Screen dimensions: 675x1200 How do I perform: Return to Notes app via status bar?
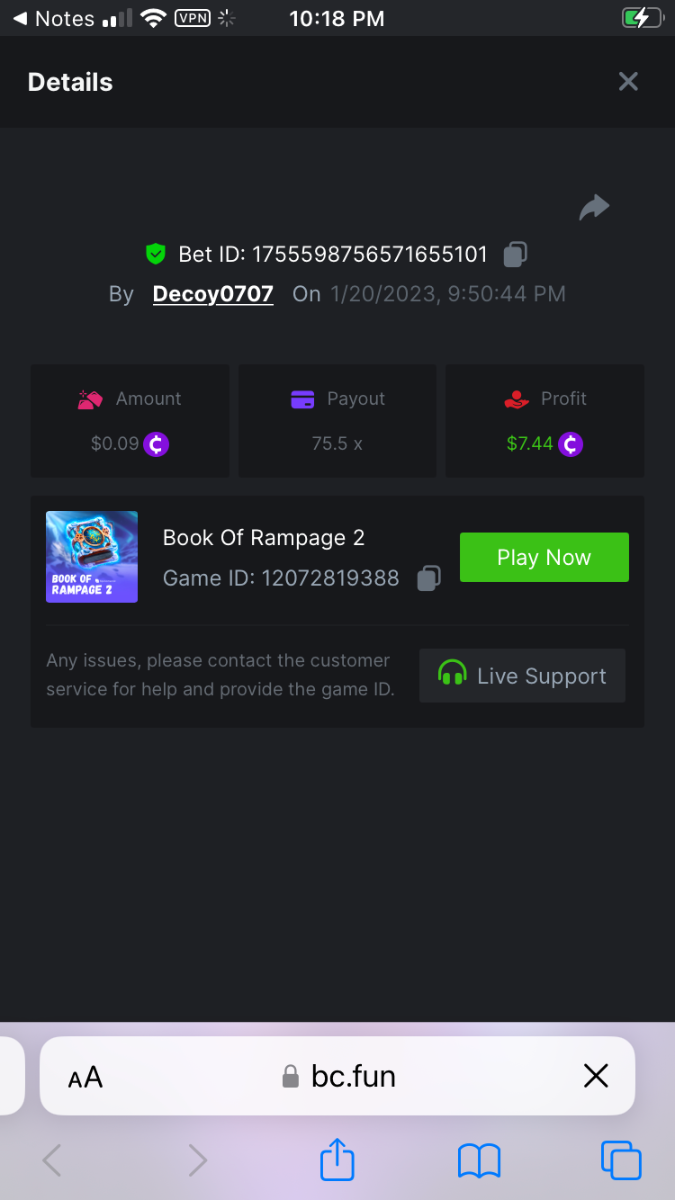pyautogui.click(x=53, y=18)
